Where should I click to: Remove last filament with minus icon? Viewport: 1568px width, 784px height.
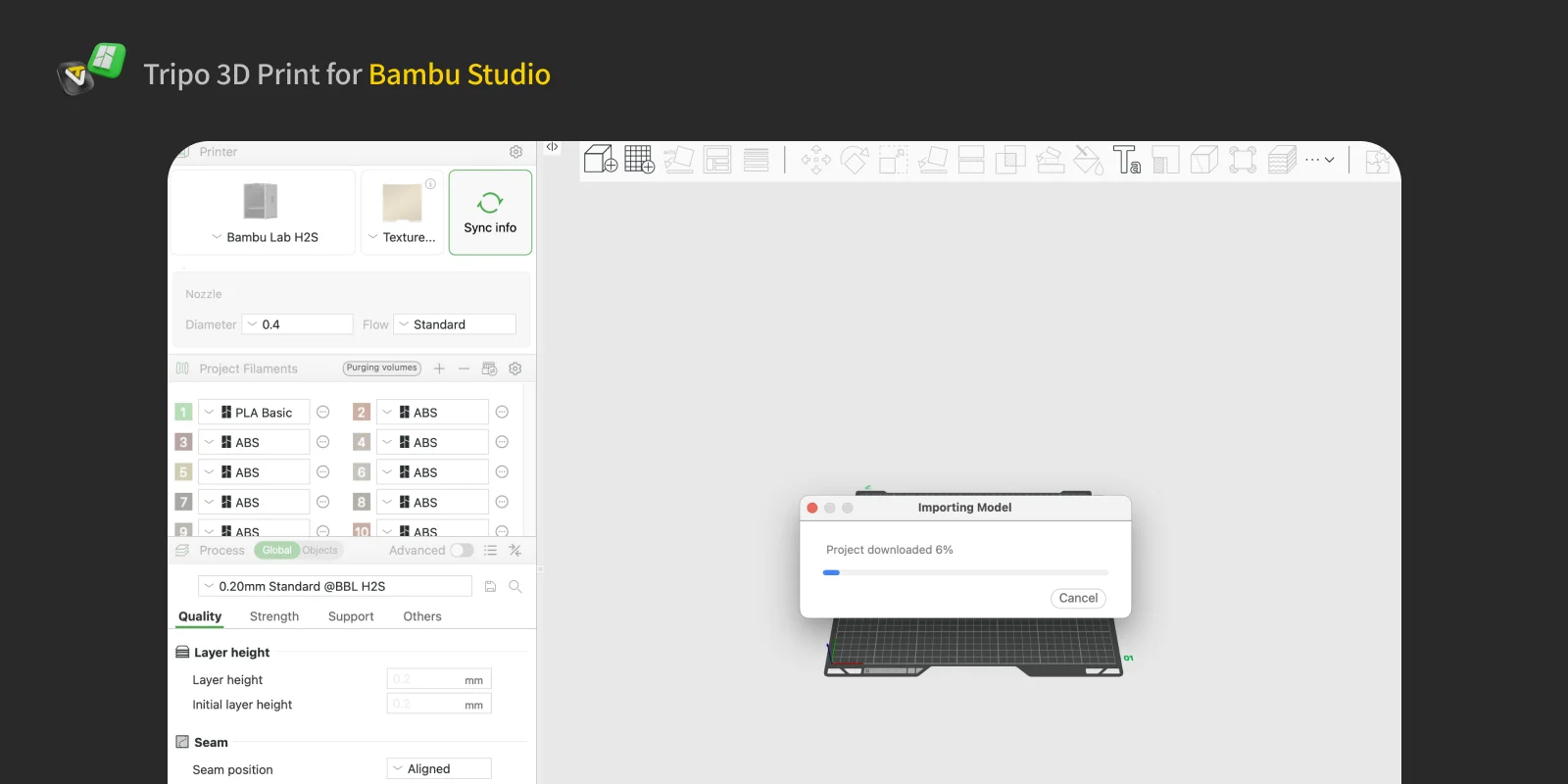click(464, 368)
